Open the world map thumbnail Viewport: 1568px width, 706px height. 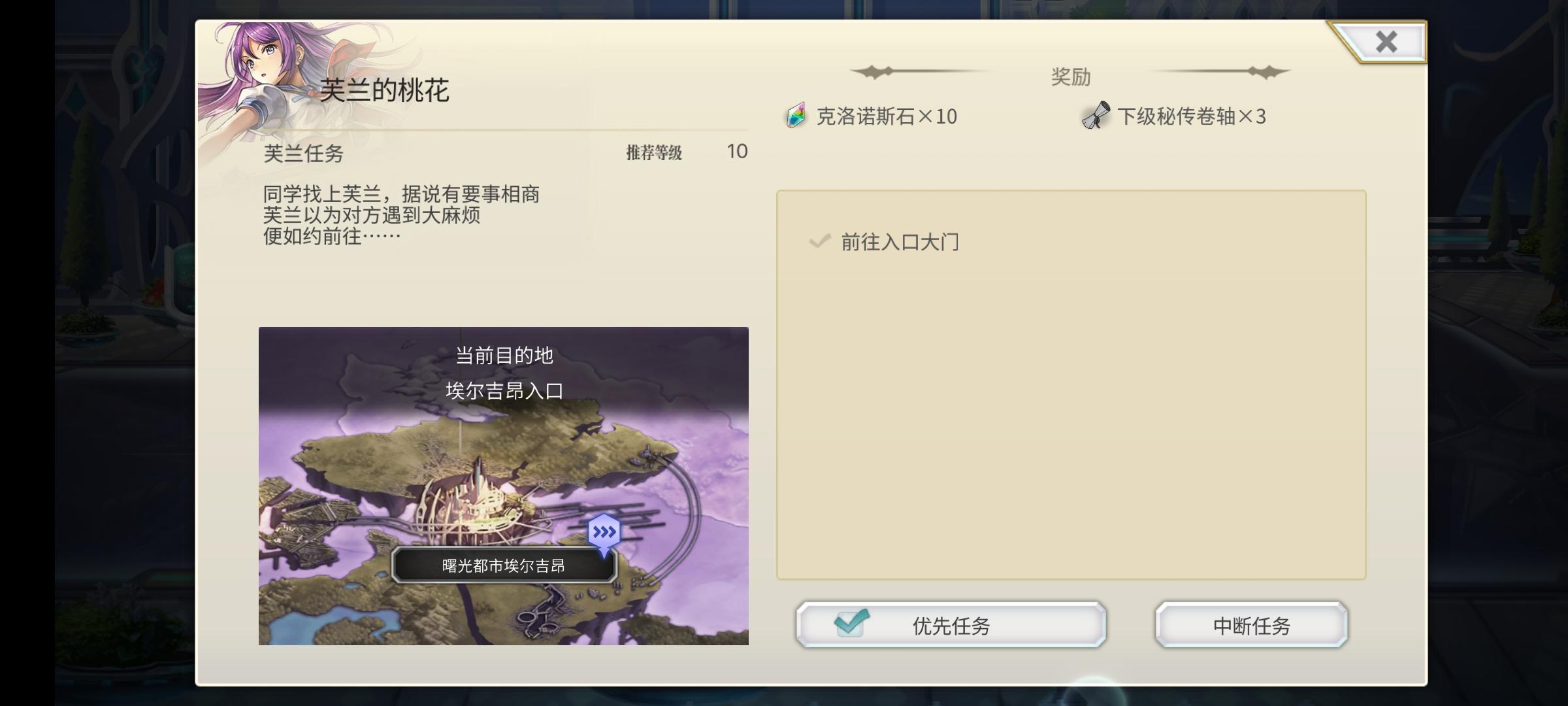click(x=503, y=486)
